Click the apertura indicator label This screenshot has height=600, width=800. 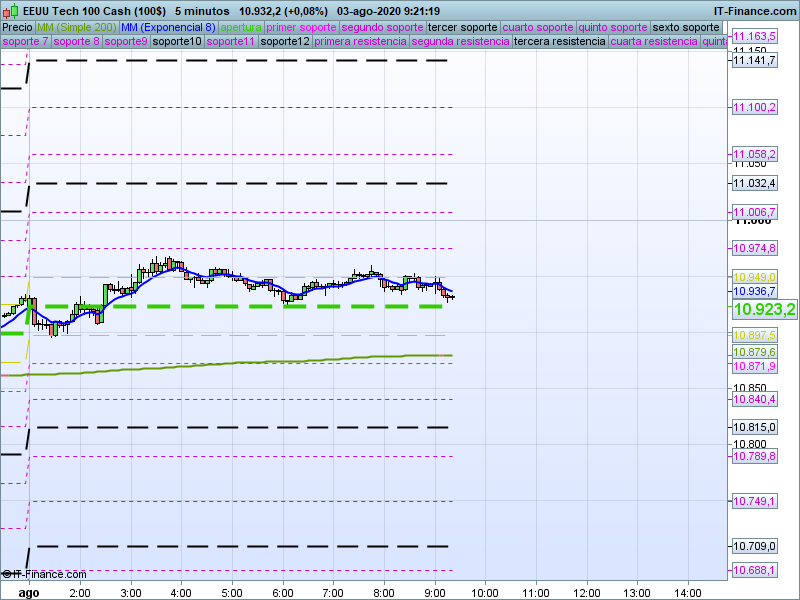point(242,27)
